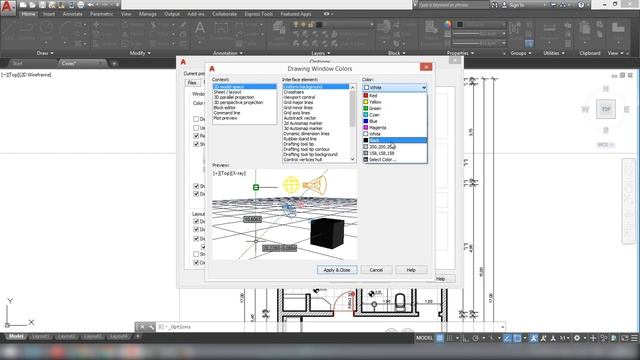Select Red in the color list

point(395,95)
